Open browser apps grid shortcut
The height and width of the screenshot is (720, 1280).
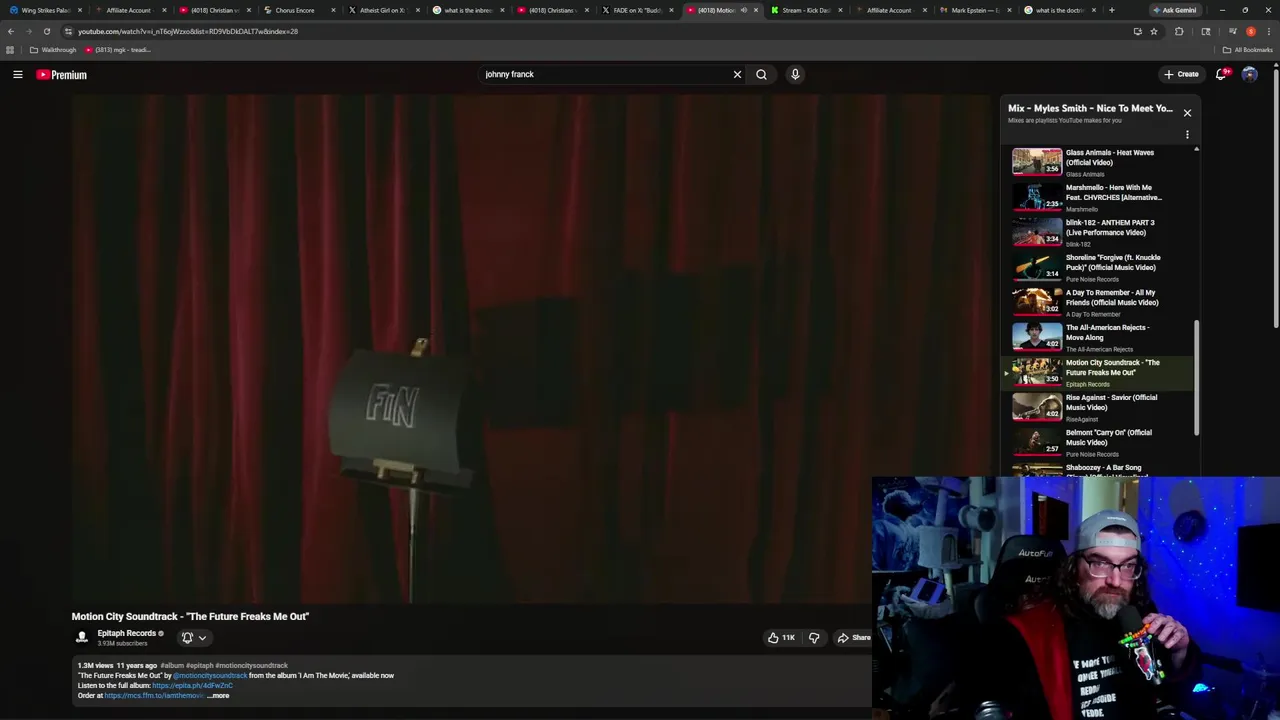[x=10, y=50]
